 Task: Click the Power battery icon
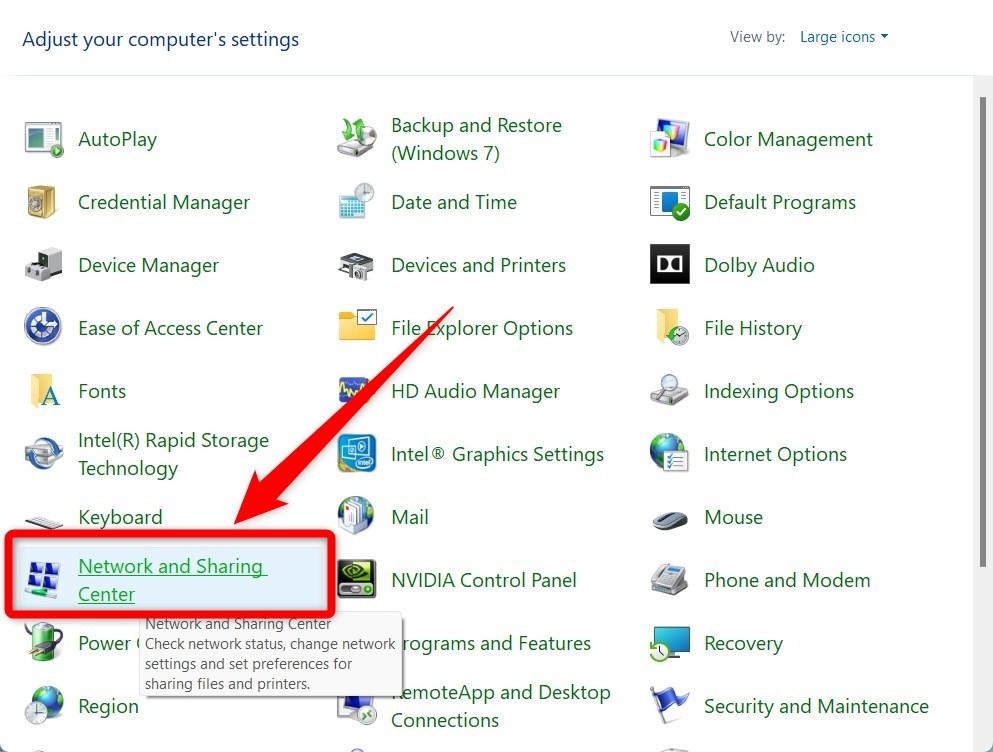click(x=44, y=642)
